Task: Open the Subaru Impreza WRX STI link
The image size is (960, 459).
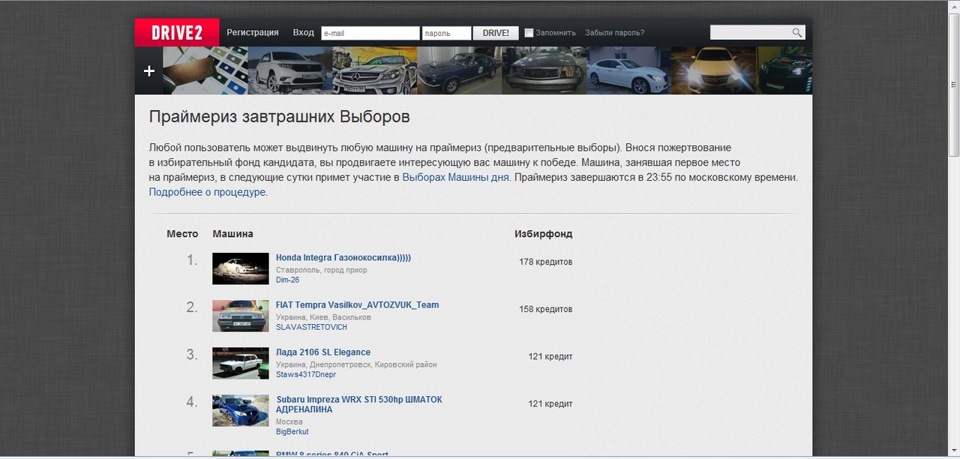Action: (x=359, y=404)
